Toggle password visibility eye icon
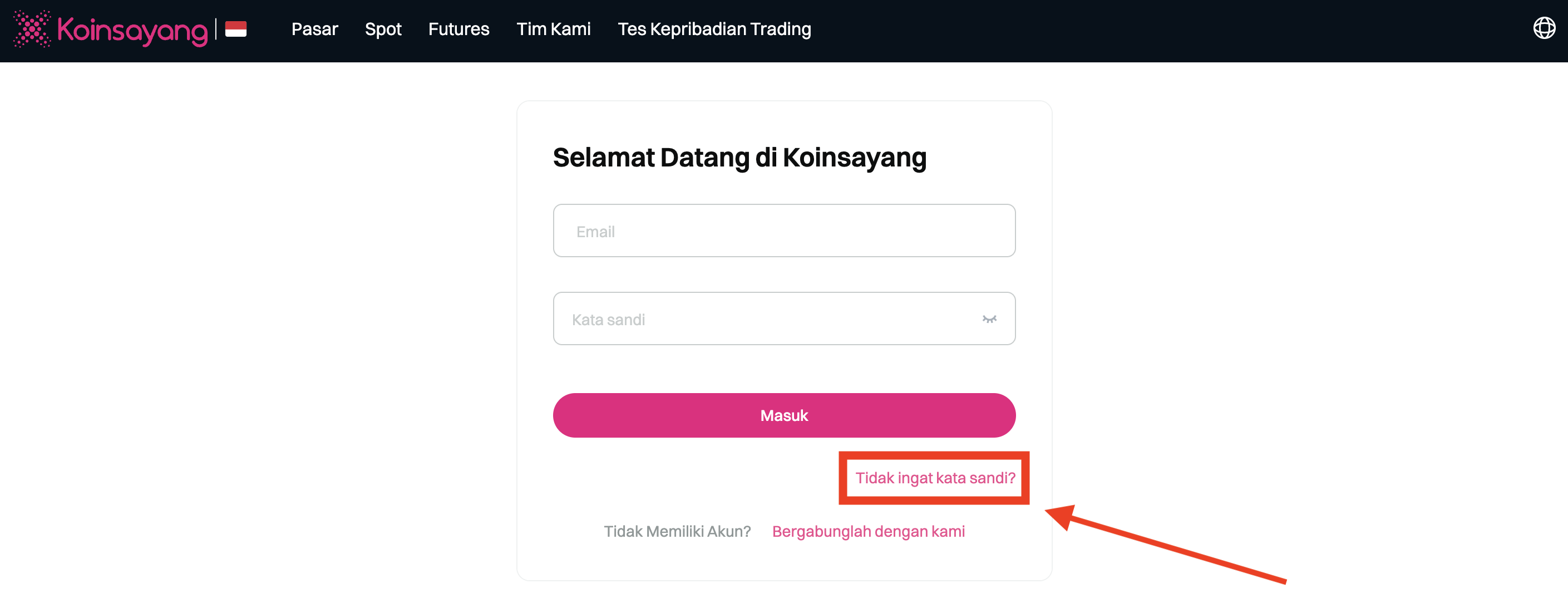Screen dimensions: 1568x598 point(989,319)
